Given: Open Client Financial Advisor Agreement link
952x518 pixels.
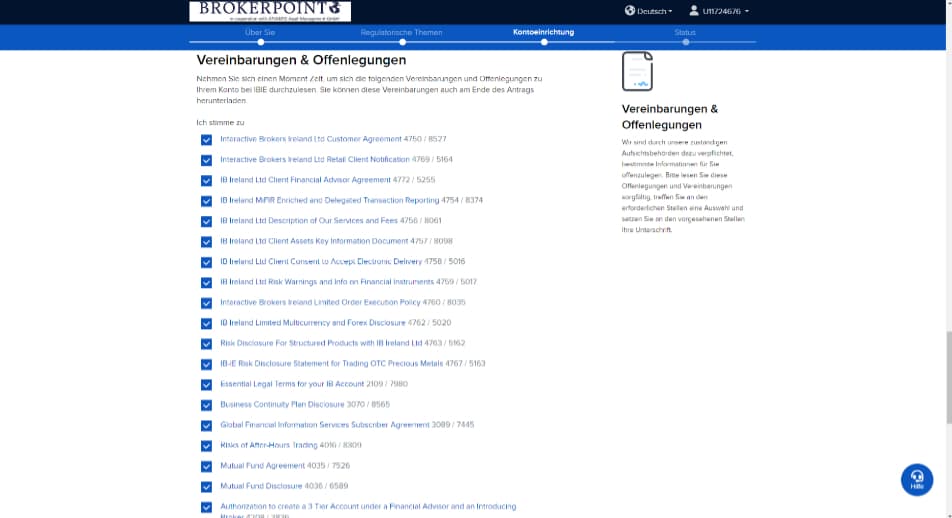Looking at the screenshot, I should tap(305, 180).
